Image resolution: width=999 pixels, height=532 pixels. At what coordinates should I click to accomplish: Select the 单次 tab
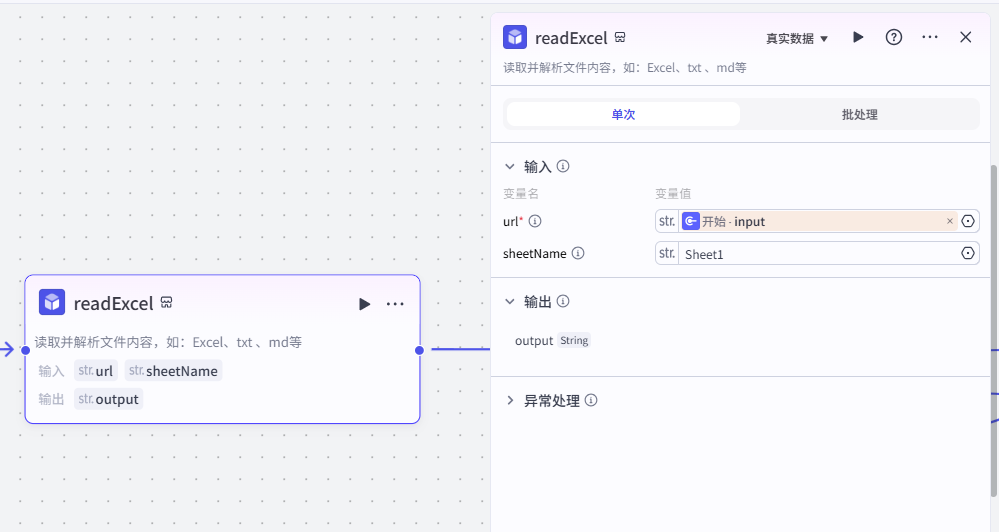(623, 115)
